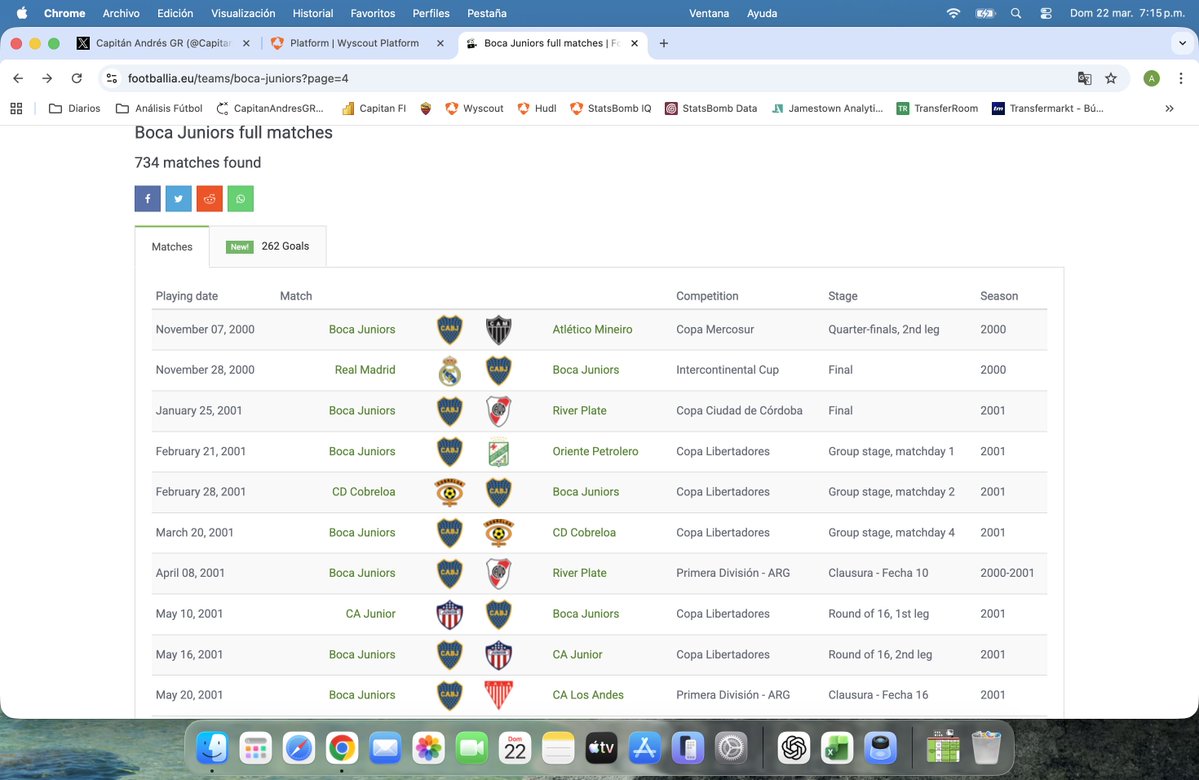Click Atlético Mineiro crest icon

click(499, 330)
